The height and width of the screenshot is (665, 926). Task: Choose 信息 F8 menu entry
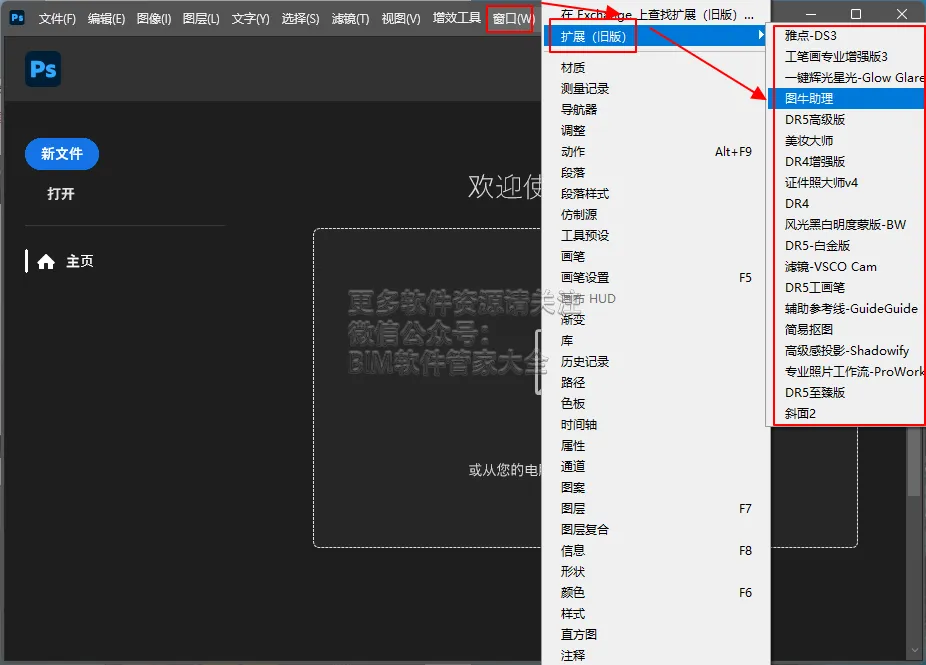click(656, 551)
